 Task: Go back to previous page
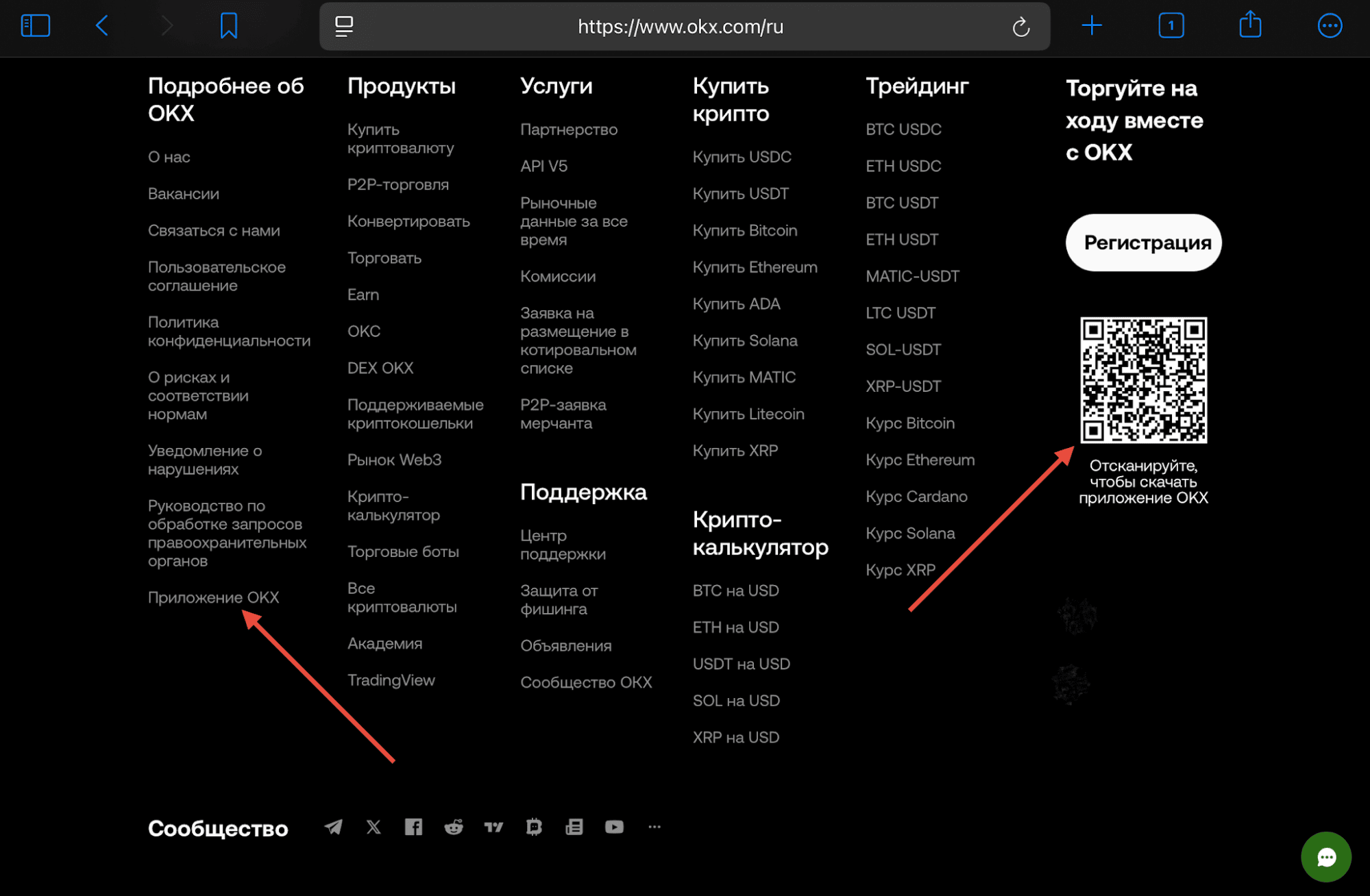[102, 26]
